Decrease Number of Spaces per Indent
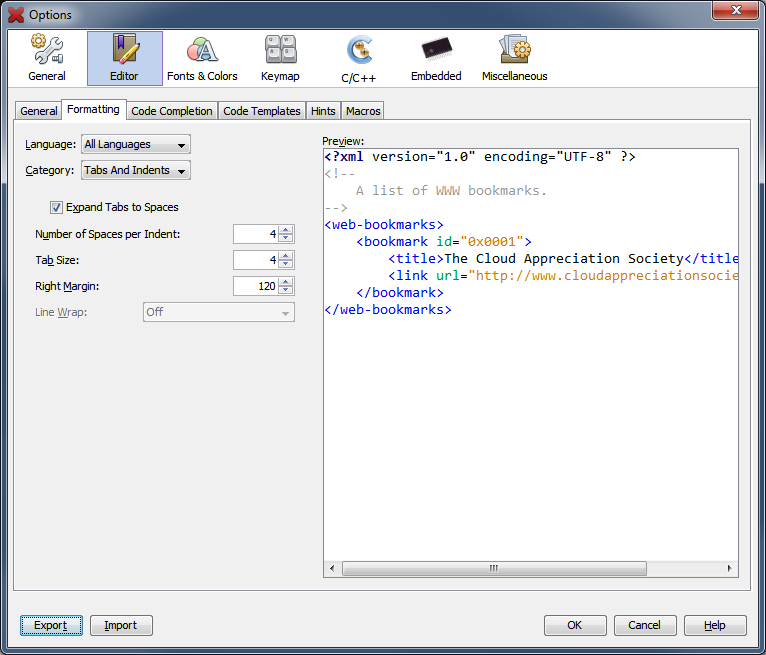 coord(286,238)
